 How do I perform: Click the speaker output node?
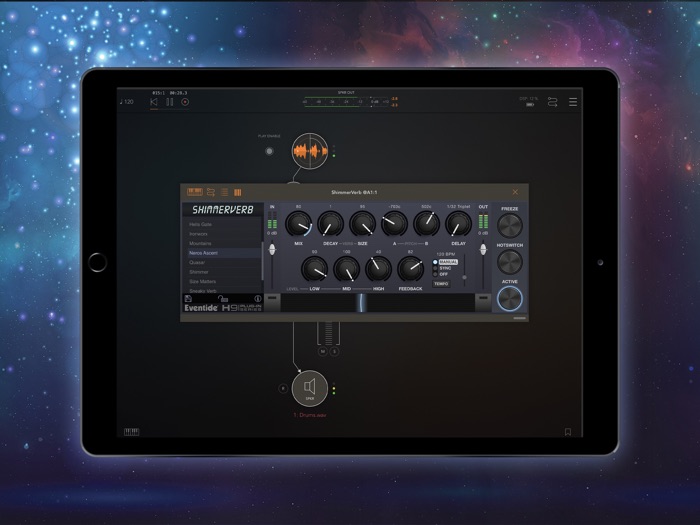(x=310, y=387)
